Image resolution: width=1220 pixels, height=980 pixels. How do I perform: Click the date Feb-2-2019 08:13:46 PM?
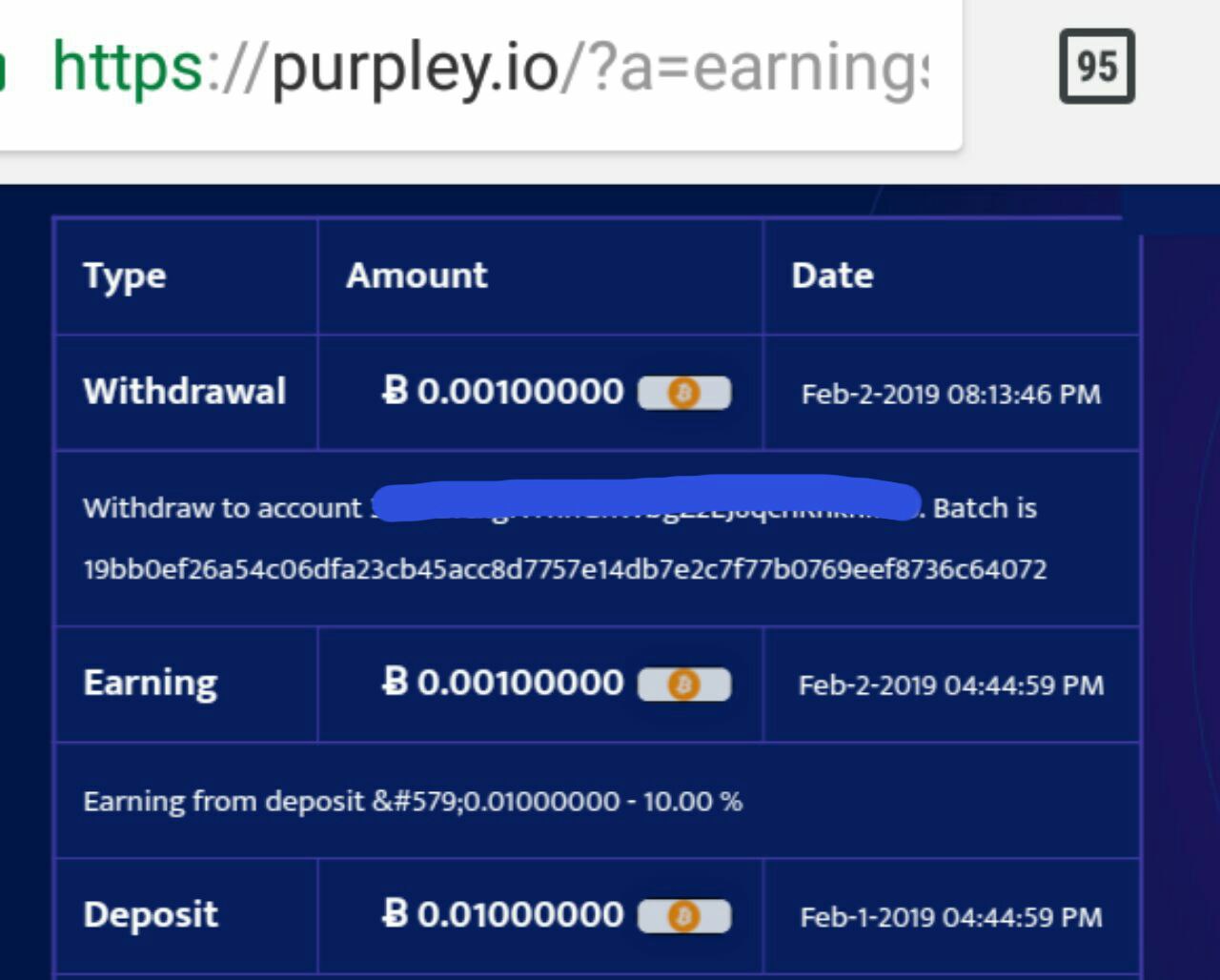(951, 394)
